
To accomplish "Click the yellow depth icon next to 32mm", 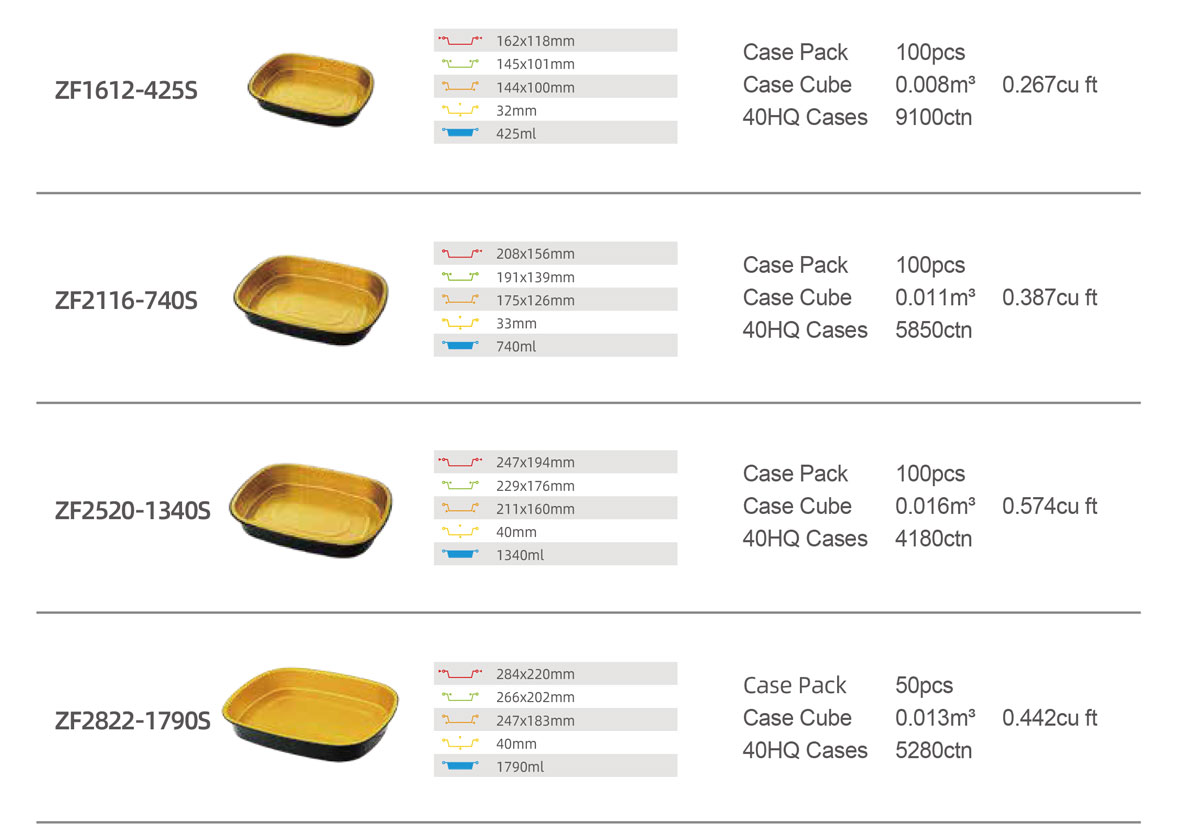I will pos(460,110).
